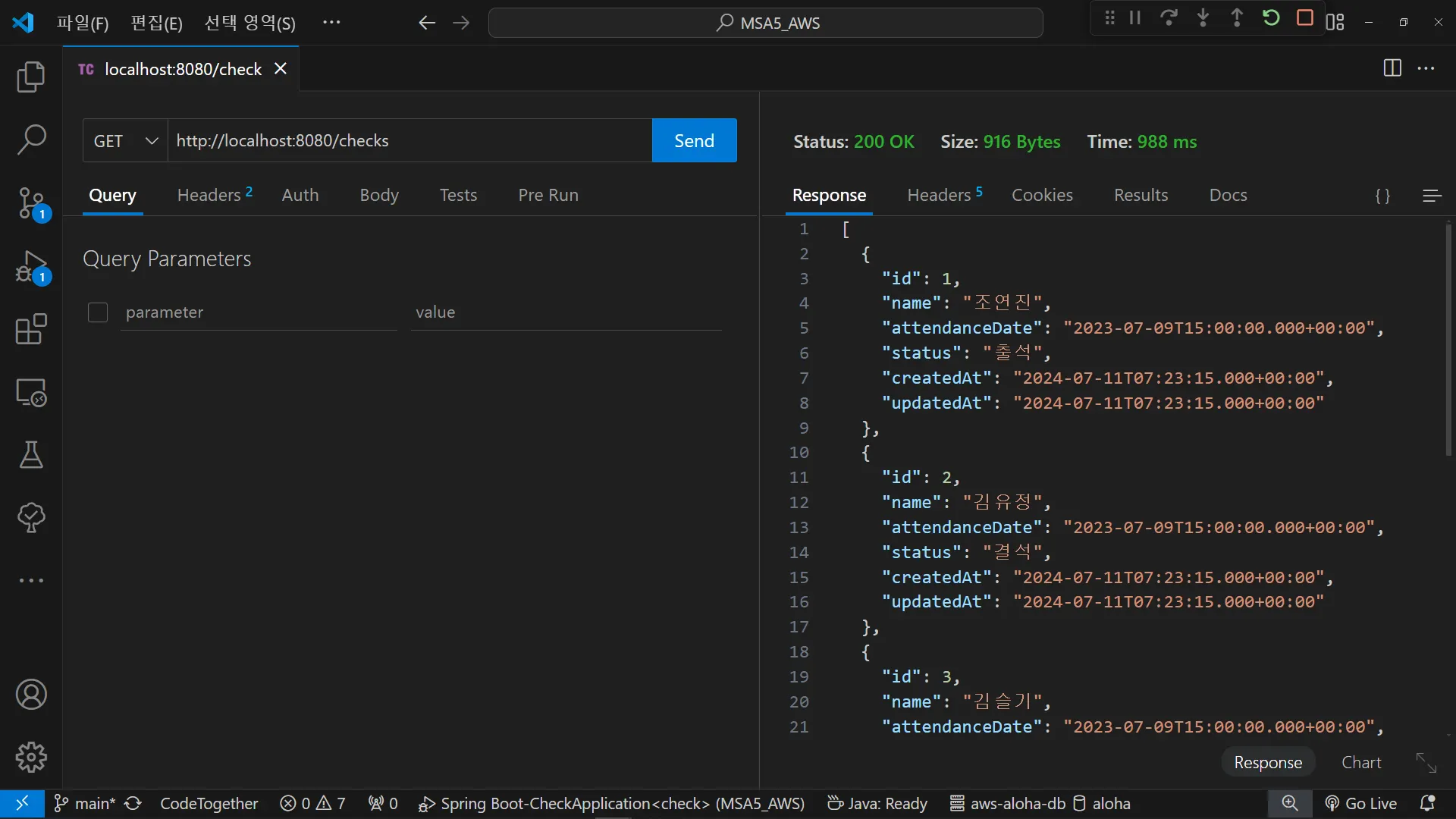The height and width of the screenshot is (819, 1456).
Task: Pause debugging session icon
Action: 1135,18
